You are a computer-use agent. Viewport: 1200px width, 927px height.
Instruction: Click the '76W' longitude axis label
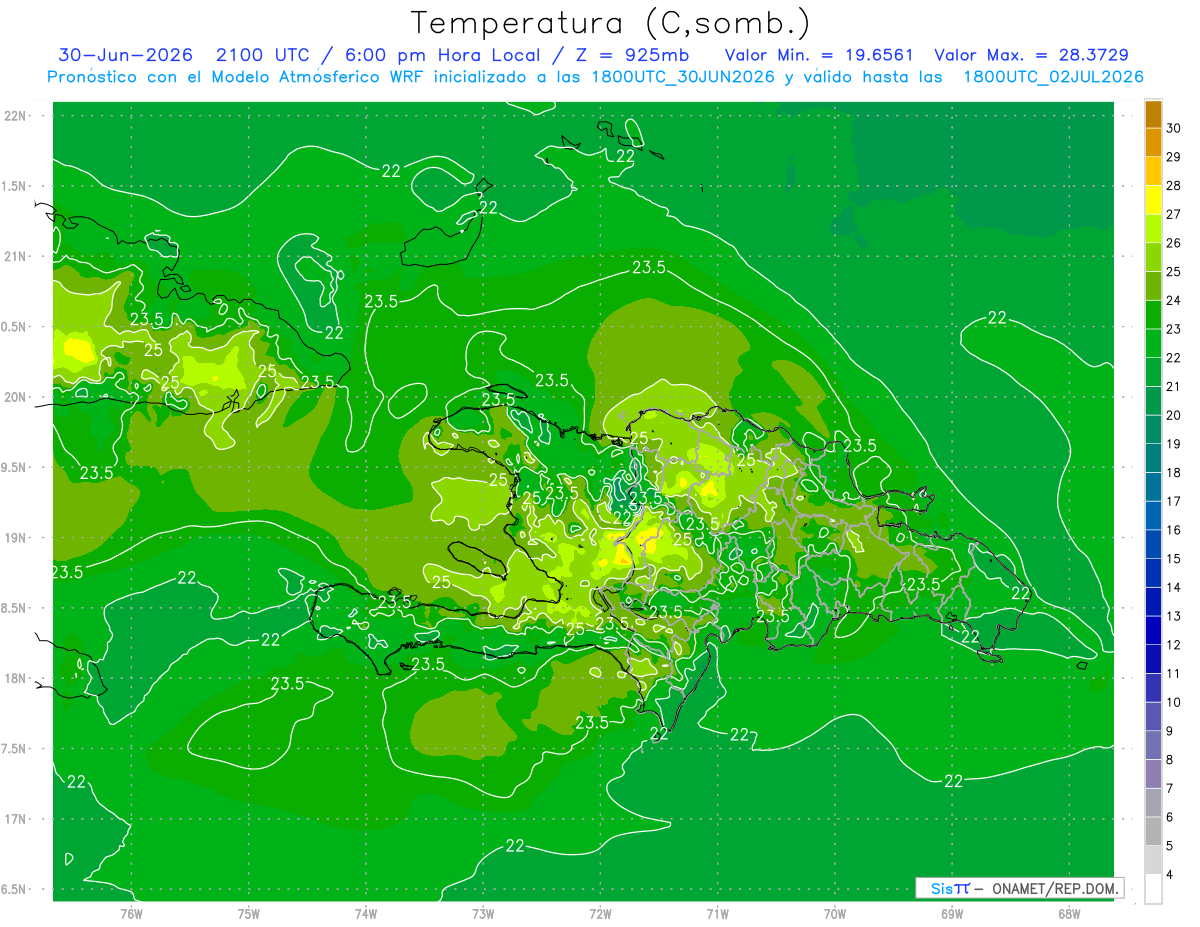point(131,913)
